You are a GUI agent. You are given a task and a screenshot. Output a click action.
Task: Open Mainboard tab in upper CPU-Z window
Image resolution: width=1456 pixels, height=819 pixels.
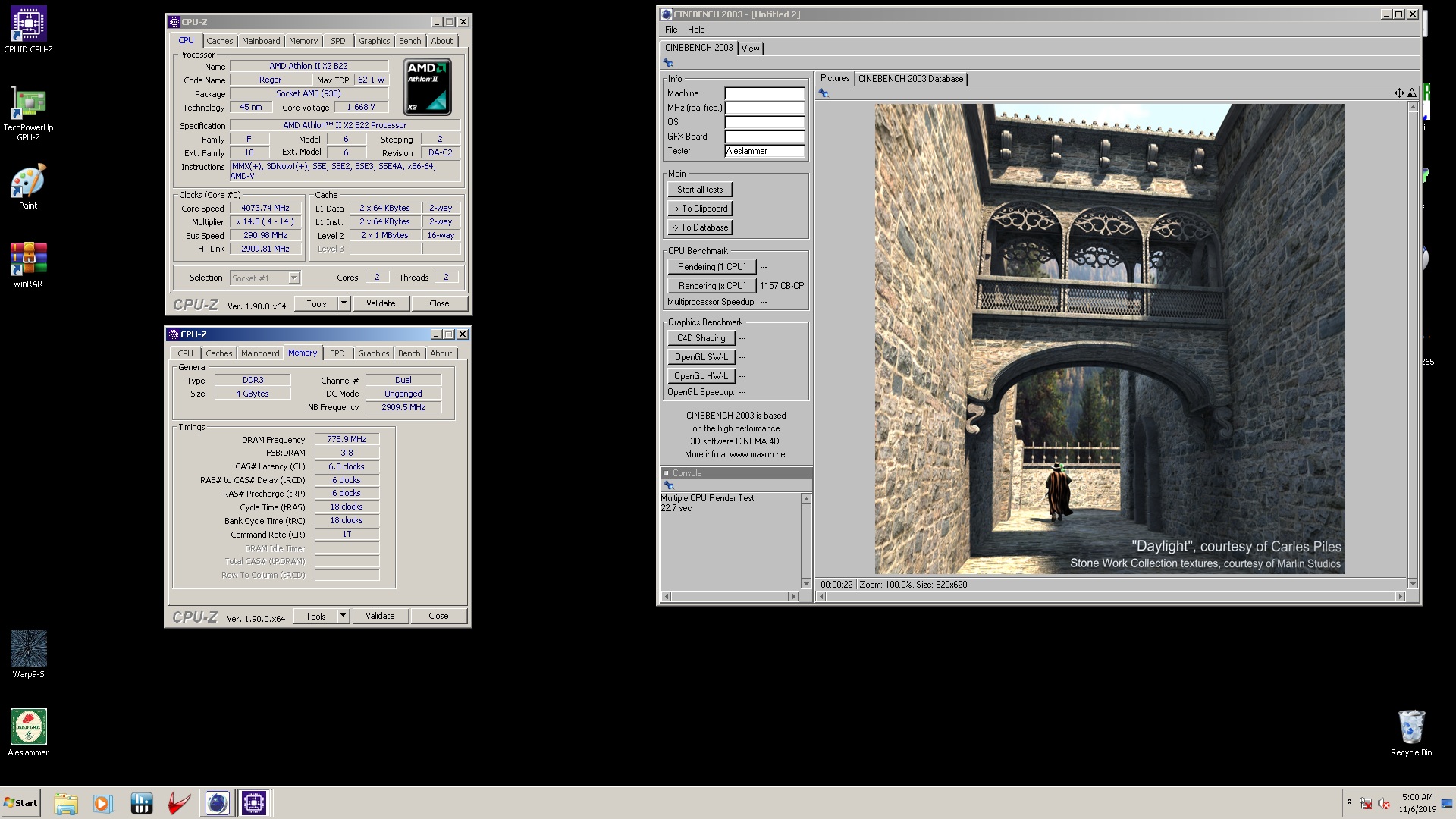pyautogui.click(x=261, y=41)
